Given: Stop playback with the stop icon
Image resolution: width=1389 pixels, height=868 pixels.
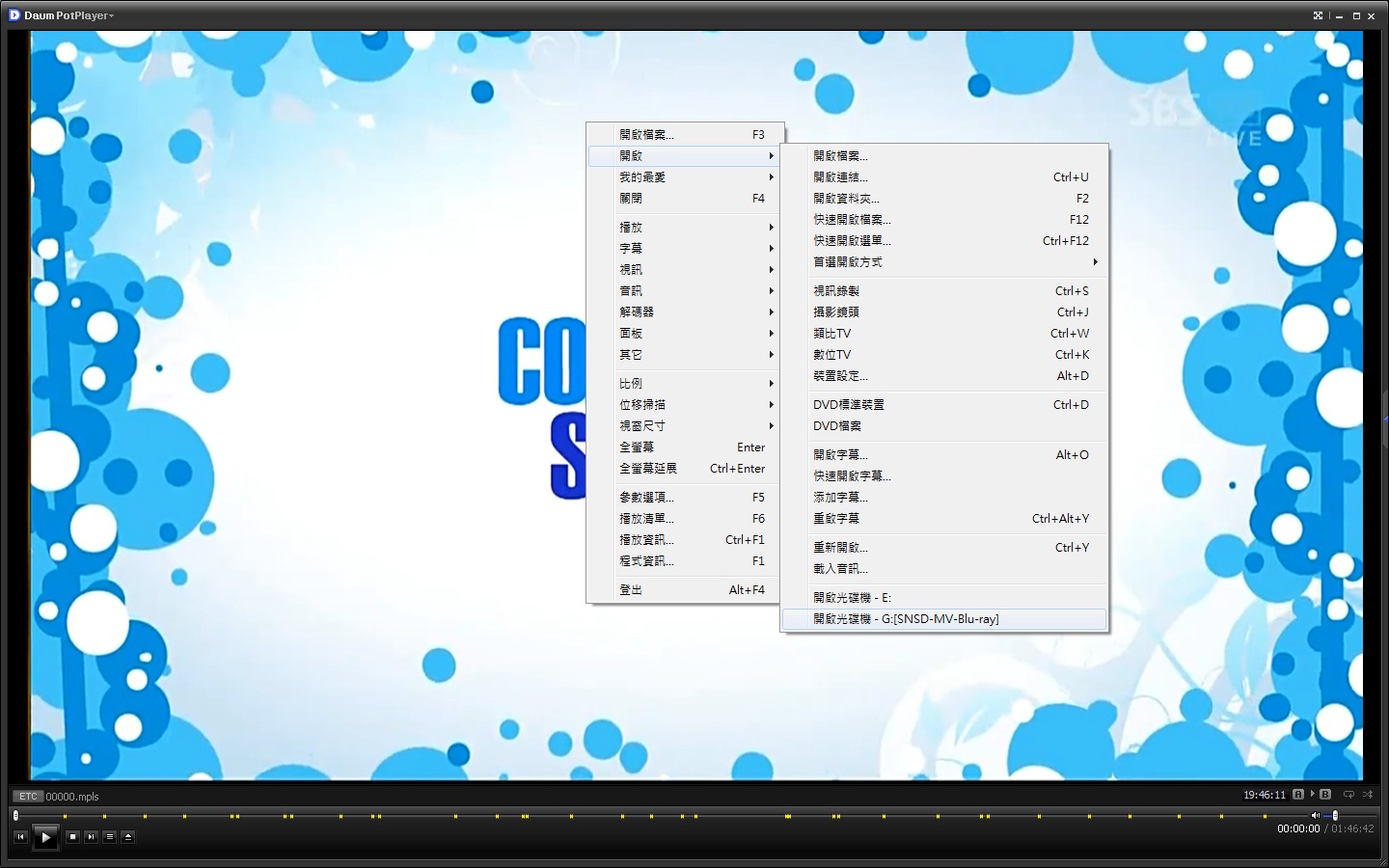Looking at the screenshot, I should click(72, 837).
